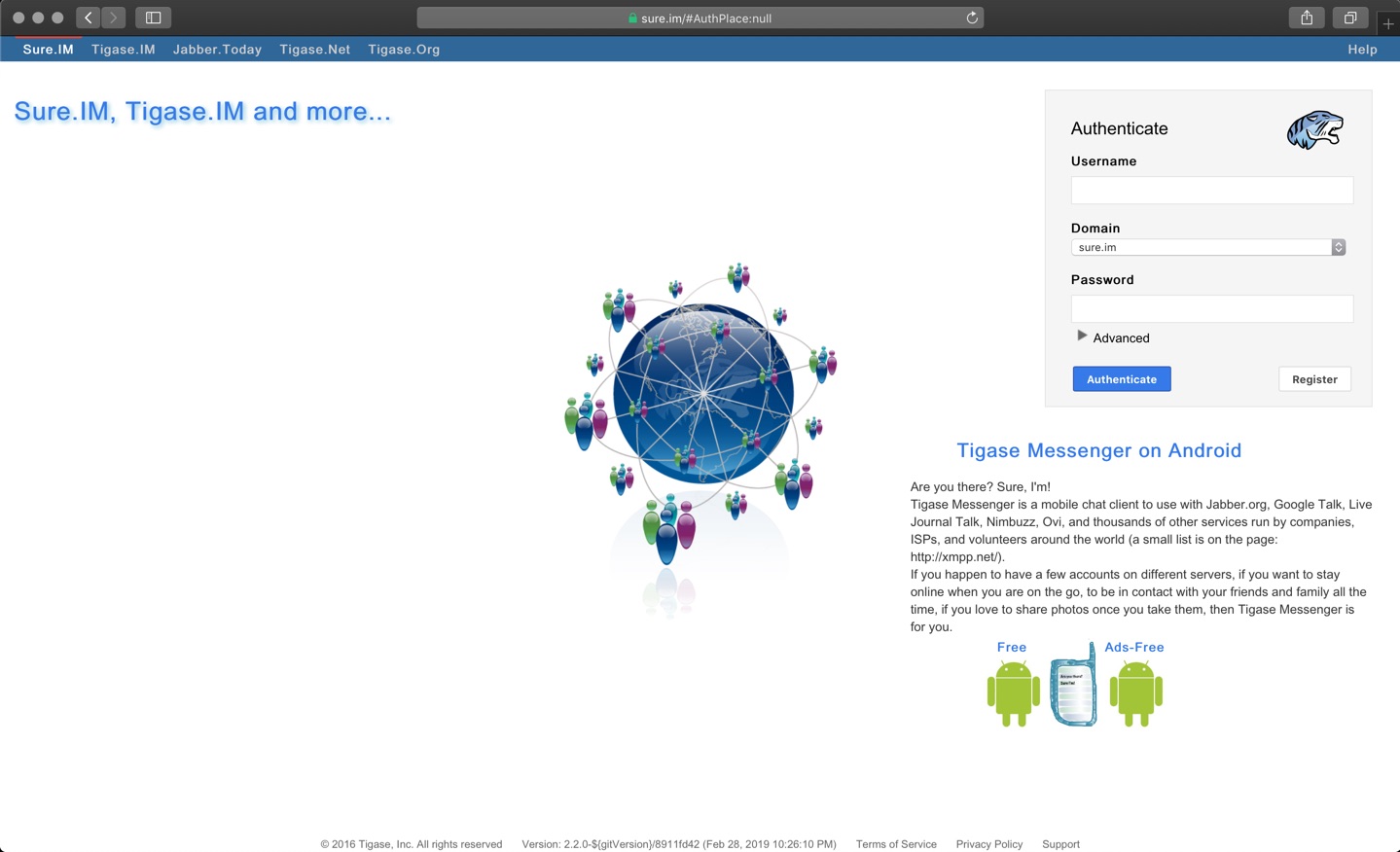Open the Domain dropdown showing sure.im
This screenshot has height=852, width=1400.
[1207, 247]
